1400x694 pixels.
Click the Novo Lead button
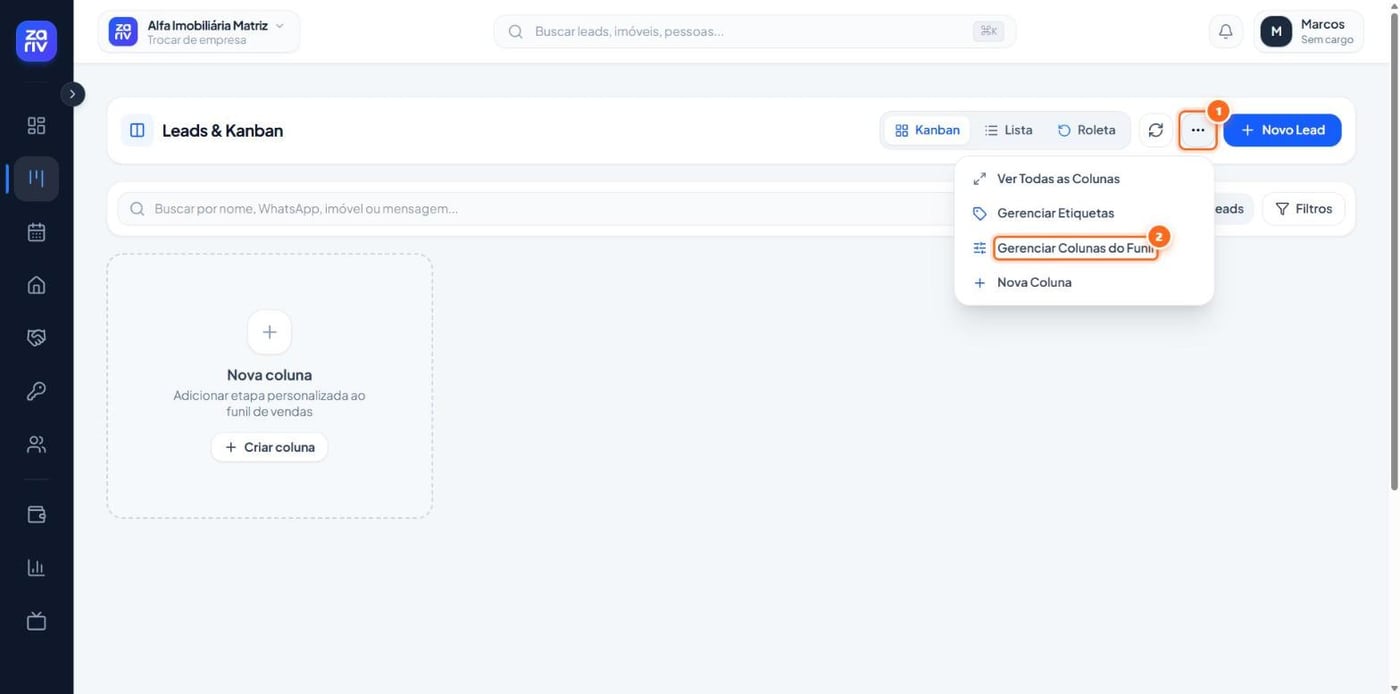point(1282,130)
